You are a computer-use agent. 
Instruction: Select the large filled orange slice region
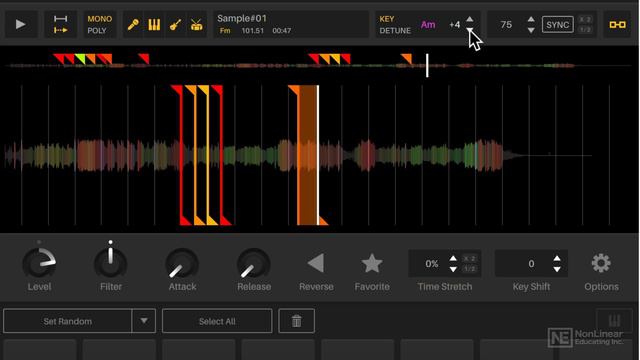(308, 155)
